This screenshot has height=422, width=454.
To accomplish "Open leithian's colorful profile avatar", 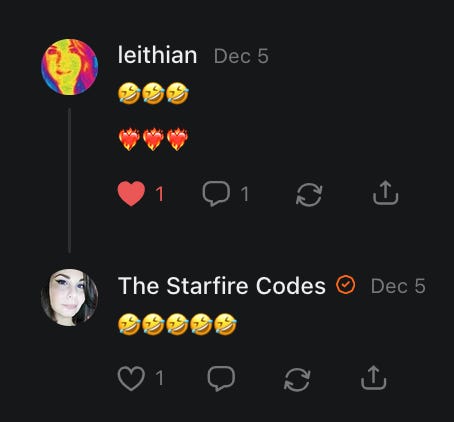I will coord(69,67).
